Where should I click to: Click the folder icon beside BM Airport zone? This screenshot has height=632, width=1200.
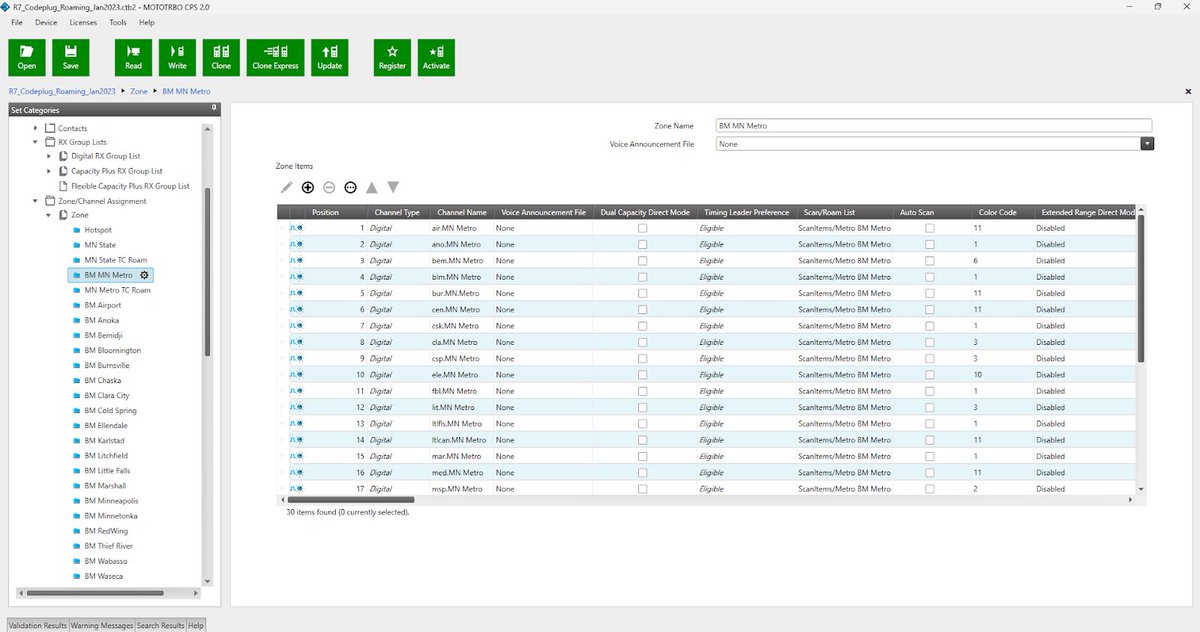76,305
